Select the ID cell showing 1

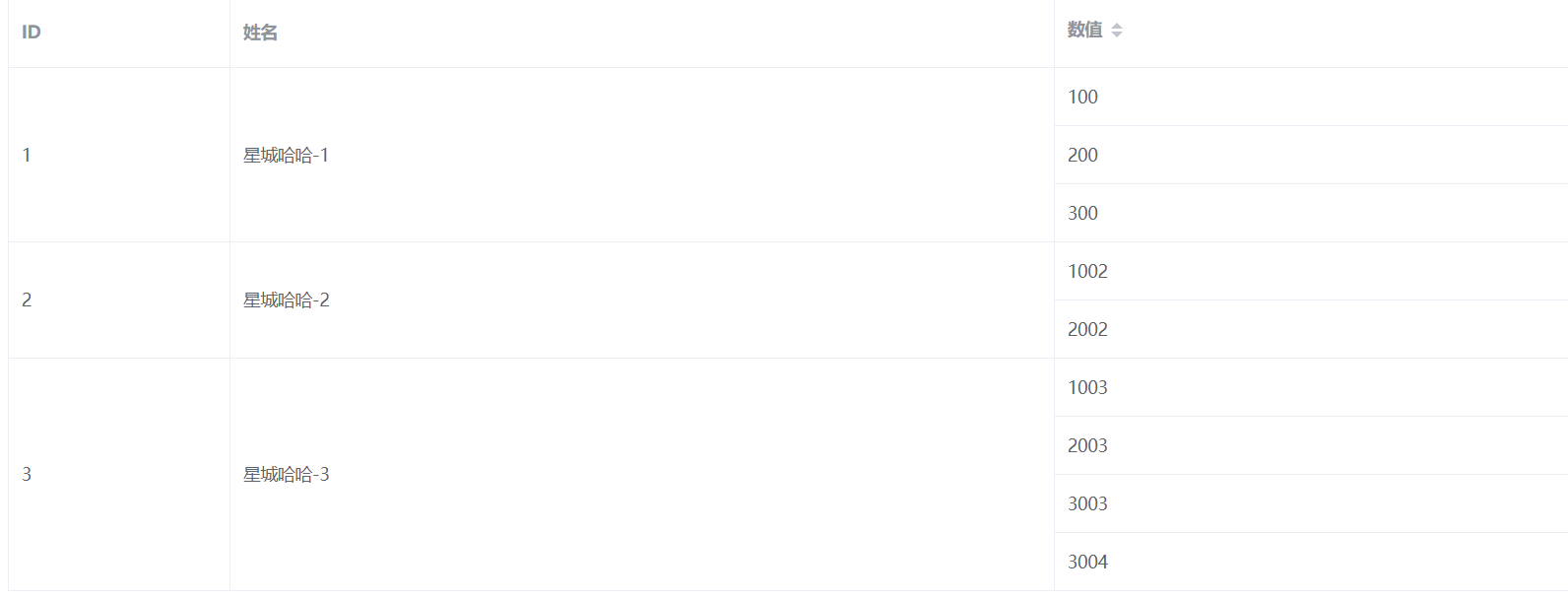pyautogui.click(x=119, y=155)
